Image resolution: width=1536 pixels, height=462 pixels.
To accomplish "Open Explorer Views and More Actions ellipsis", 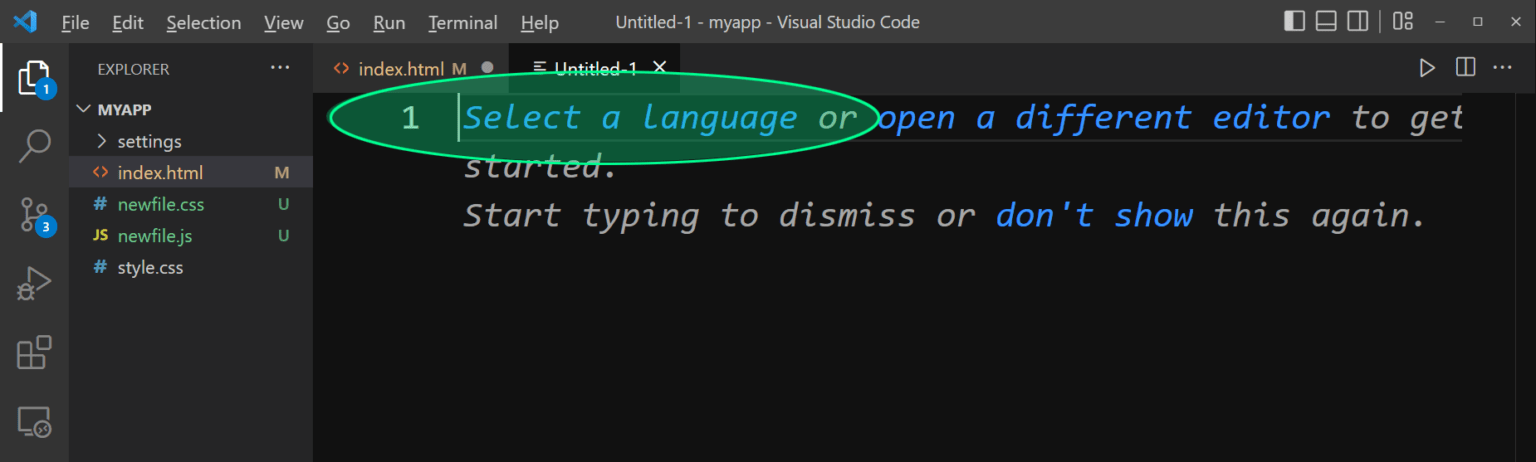I will [279, 68].
